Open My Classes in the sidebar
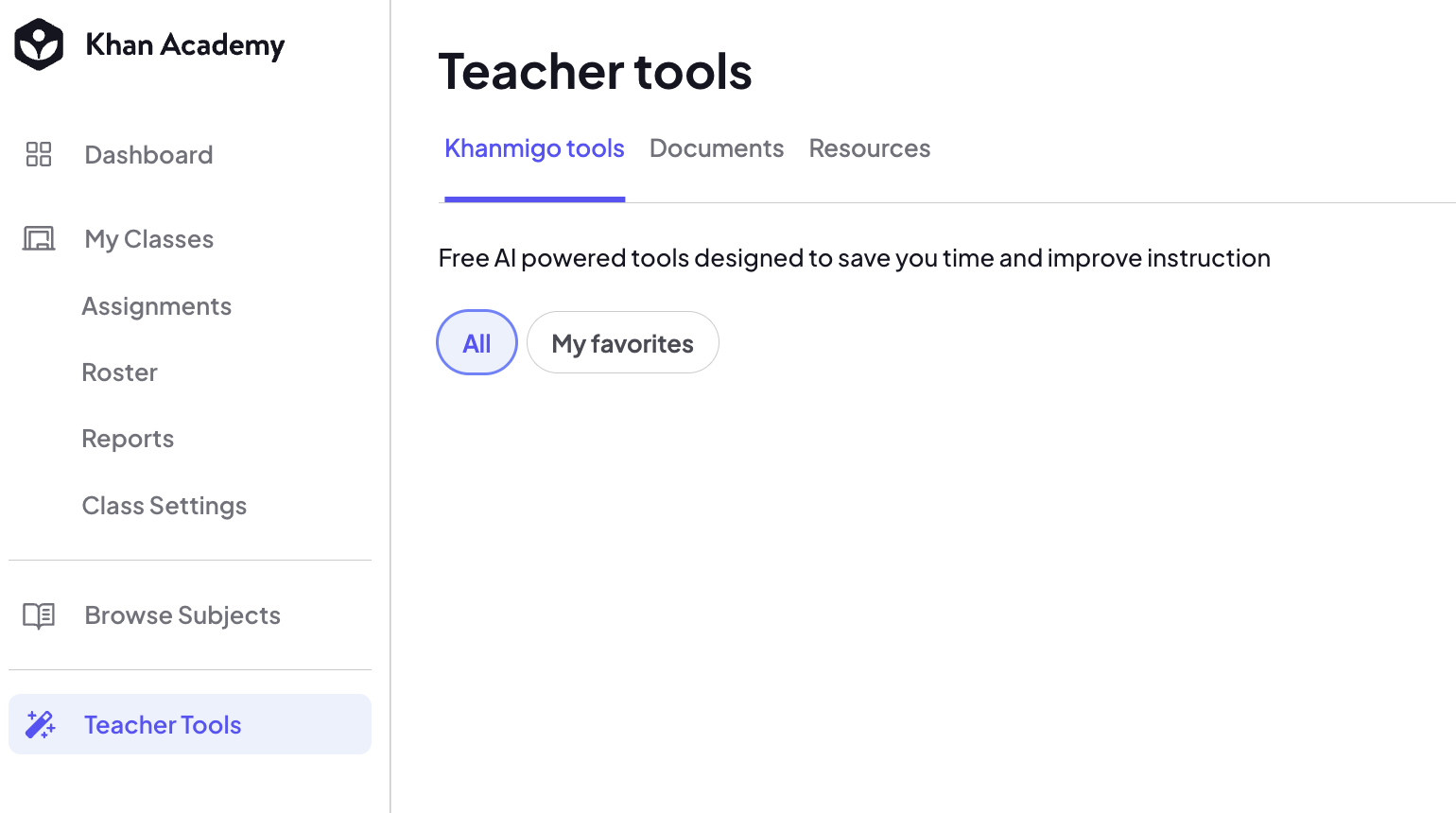The image size is (1456, 813). (149, 239)
